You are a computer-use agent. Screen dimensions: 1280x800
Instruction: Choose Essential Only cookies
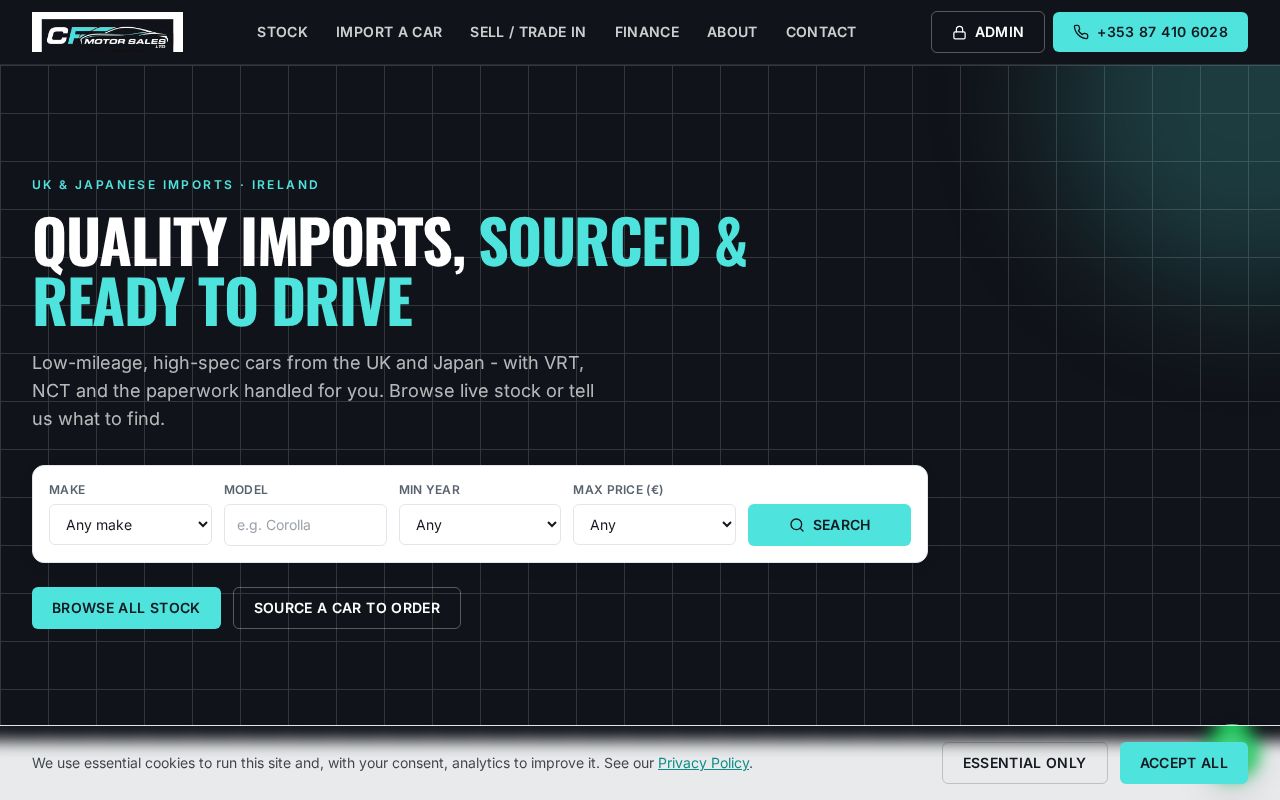[x=1025, y=763]
